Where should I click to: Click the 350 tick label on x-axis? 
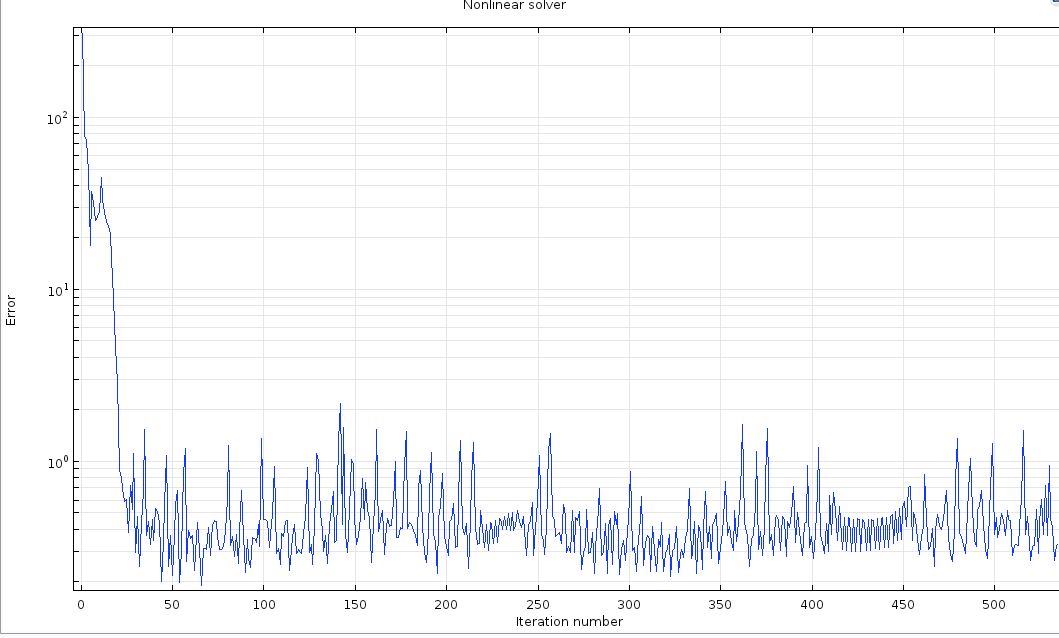(x=720, y=604)
